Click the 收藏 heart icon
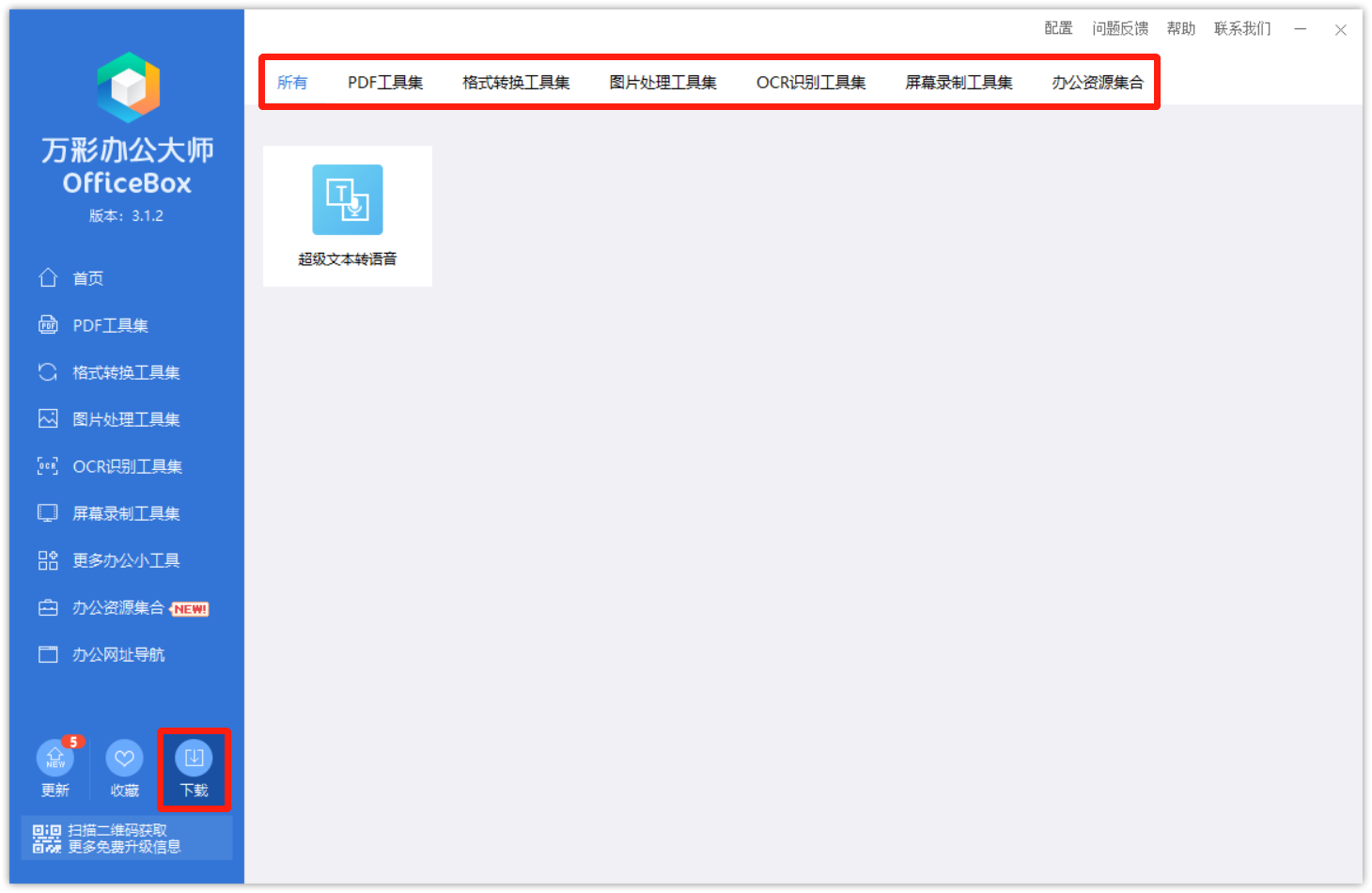The width and height of the screenshot is (1372, 893). tap(124, 758)
